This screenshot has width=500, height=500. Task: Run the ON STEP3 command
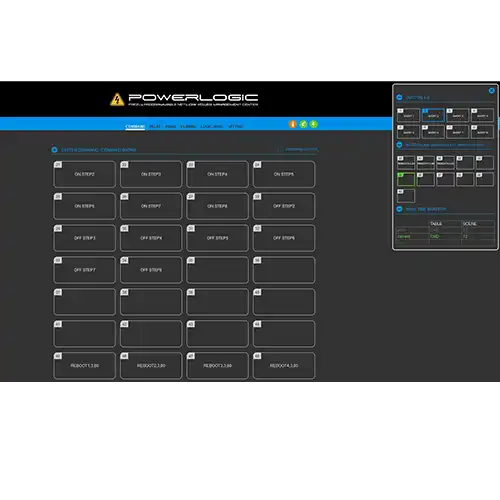[151, 174]
